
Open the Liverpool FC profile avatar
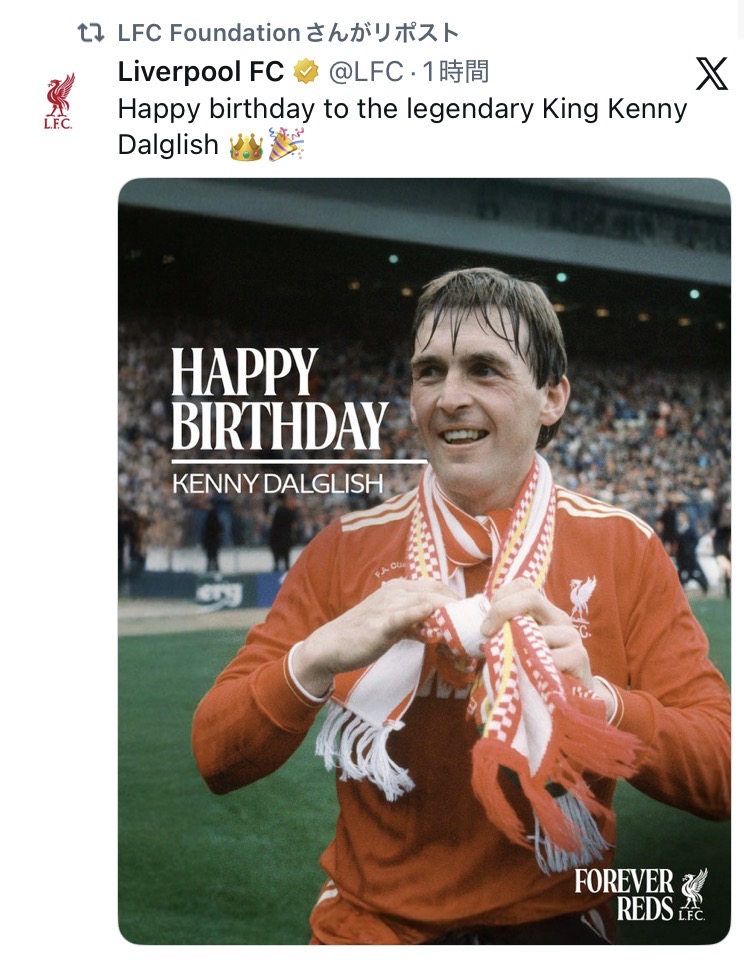[60, 101]
